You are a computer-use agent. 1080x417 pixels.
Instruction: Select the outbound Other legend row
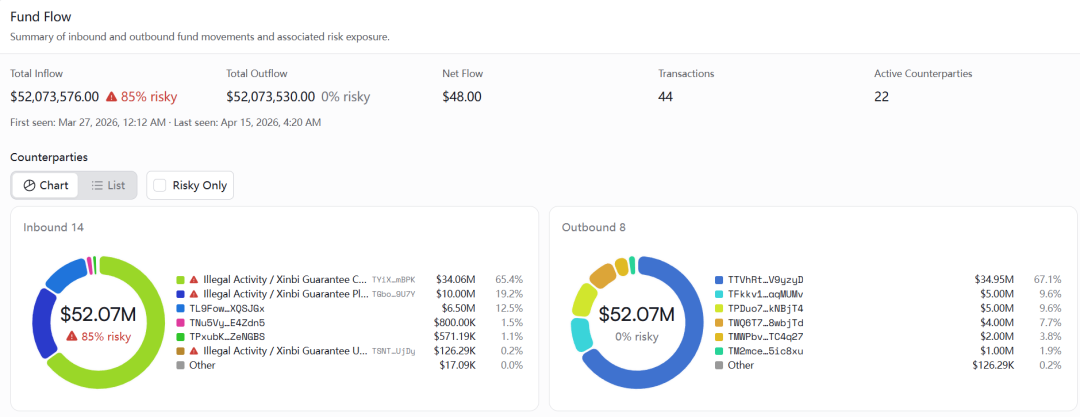click(741, 365)
